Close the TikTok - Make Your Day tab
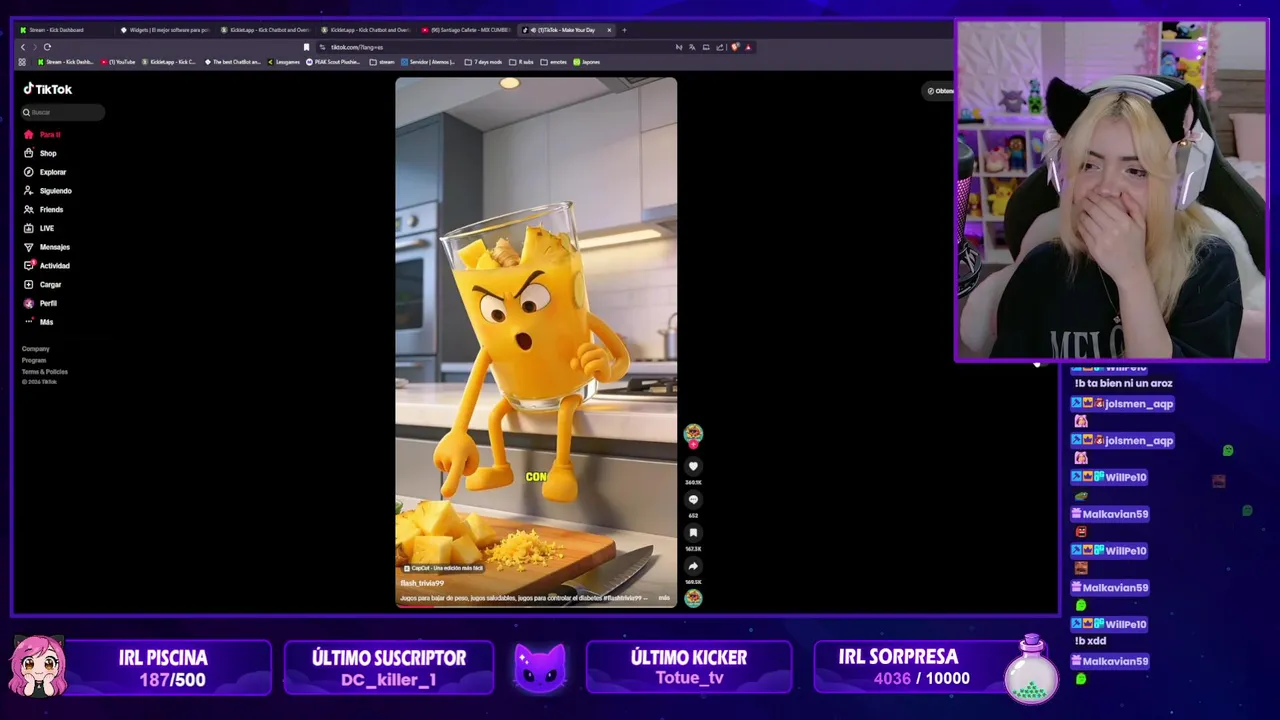The image size is (1280, 720). pos(609,30)
